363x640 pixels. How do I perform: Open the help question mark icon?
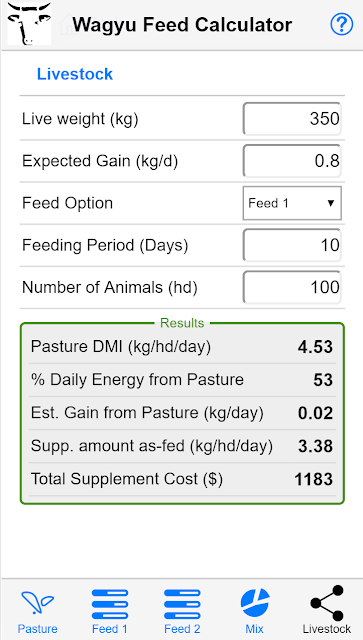coord(341,24)
